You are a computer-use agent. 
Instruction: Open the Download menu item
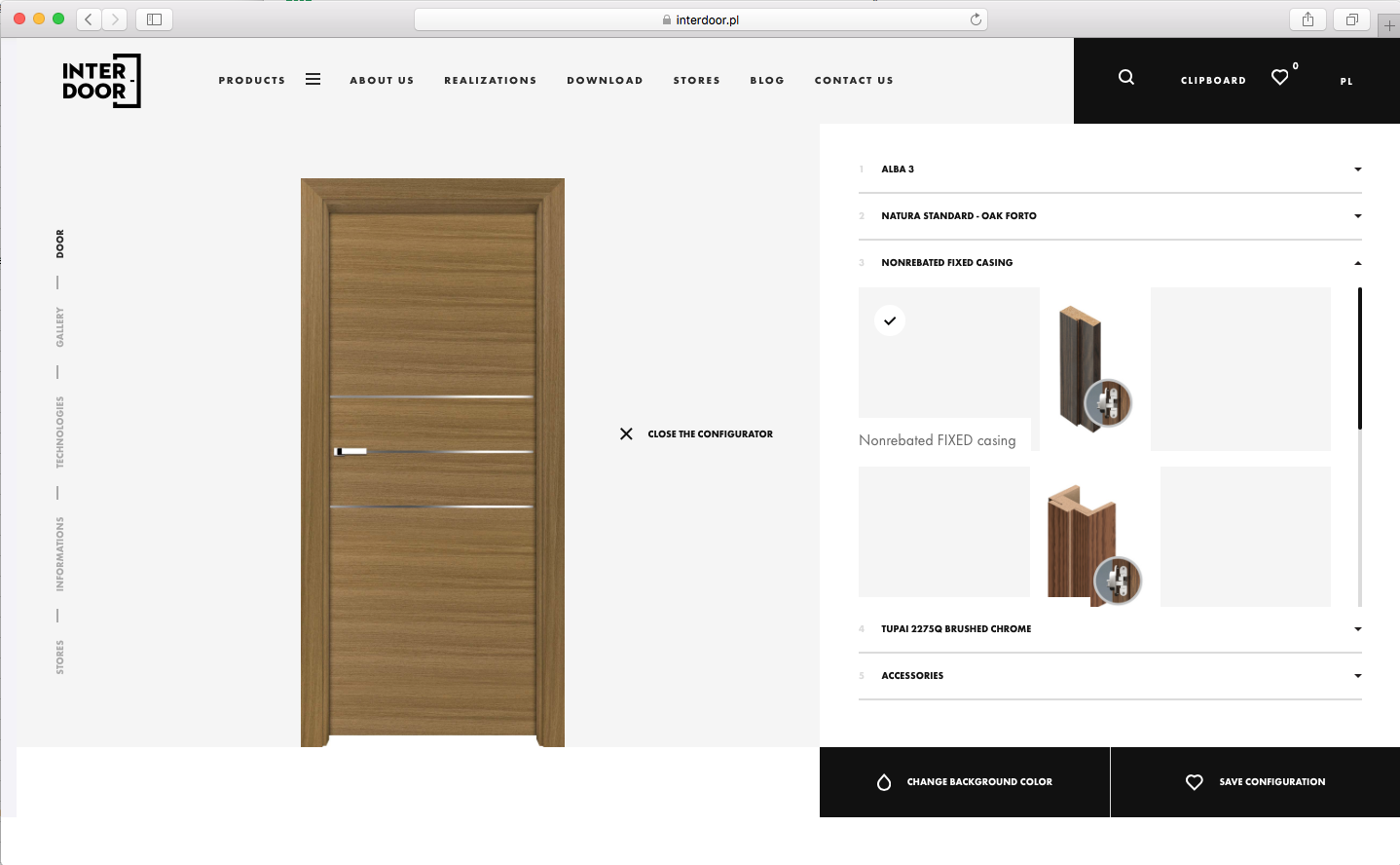605,81
